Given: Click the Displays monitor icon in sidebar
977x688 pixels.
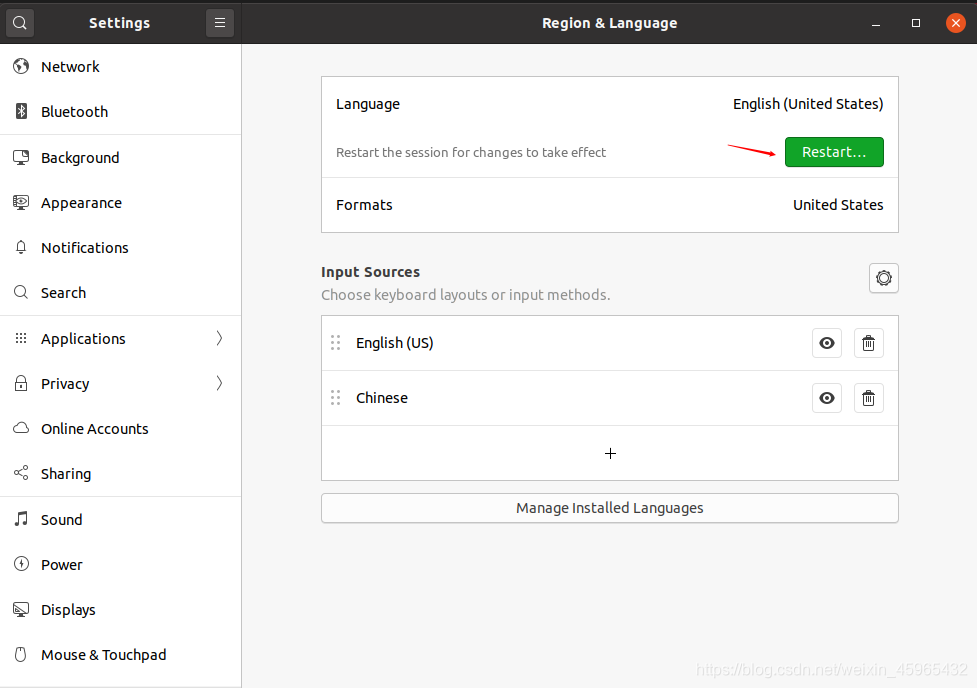Looking at the screenshot, I should coord(21,610).
